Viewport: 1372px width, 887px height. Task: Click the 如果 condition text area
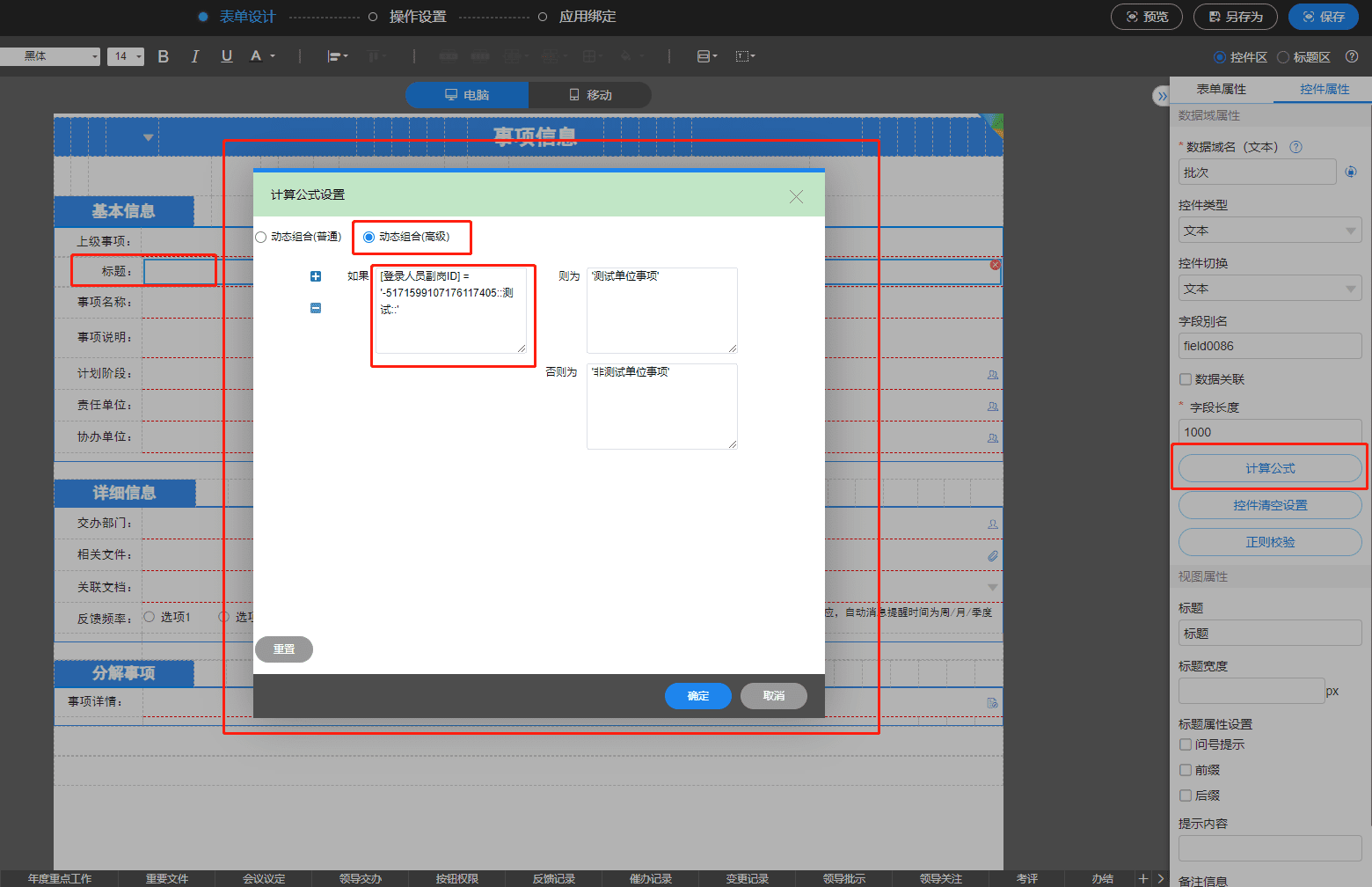pos(451,311)
